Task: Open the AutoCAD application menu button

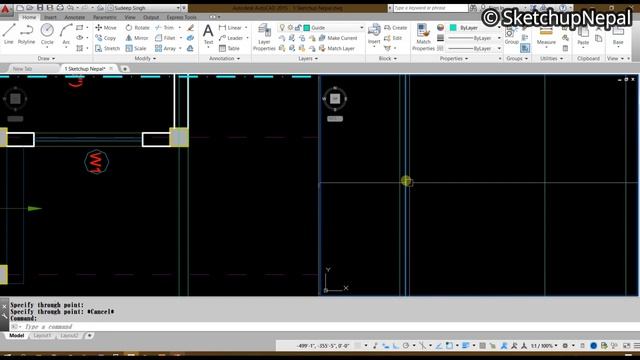Action: pos(5,9)
